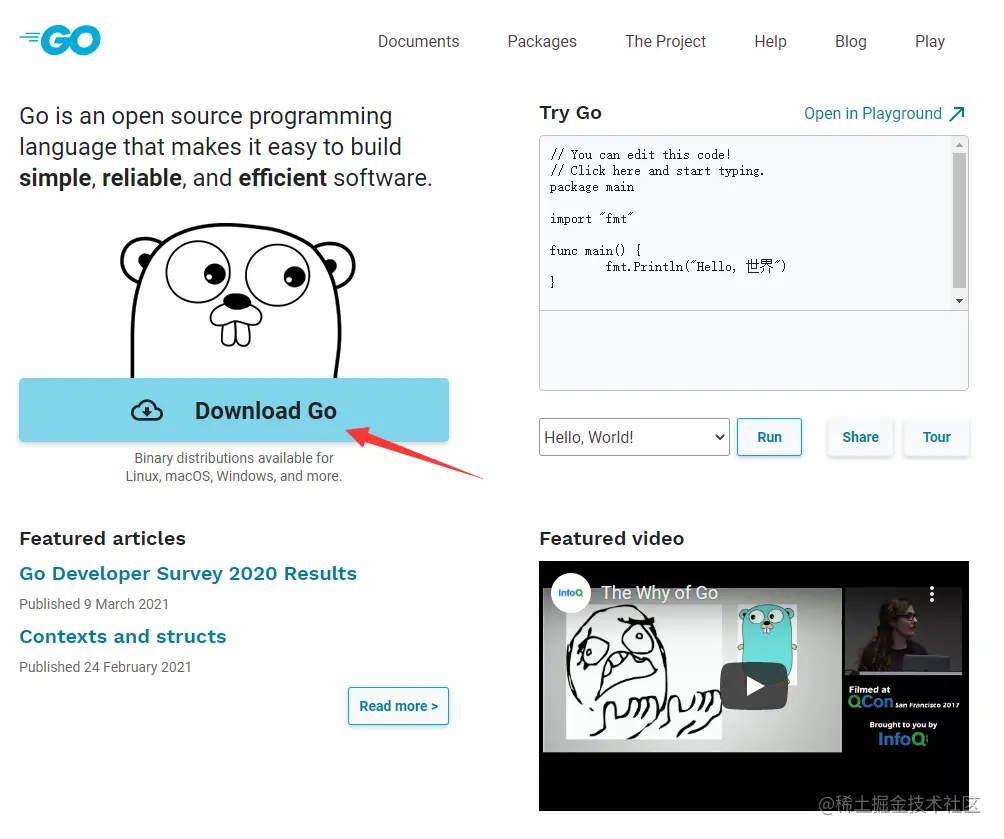Click Read more featured articles button

398,706
